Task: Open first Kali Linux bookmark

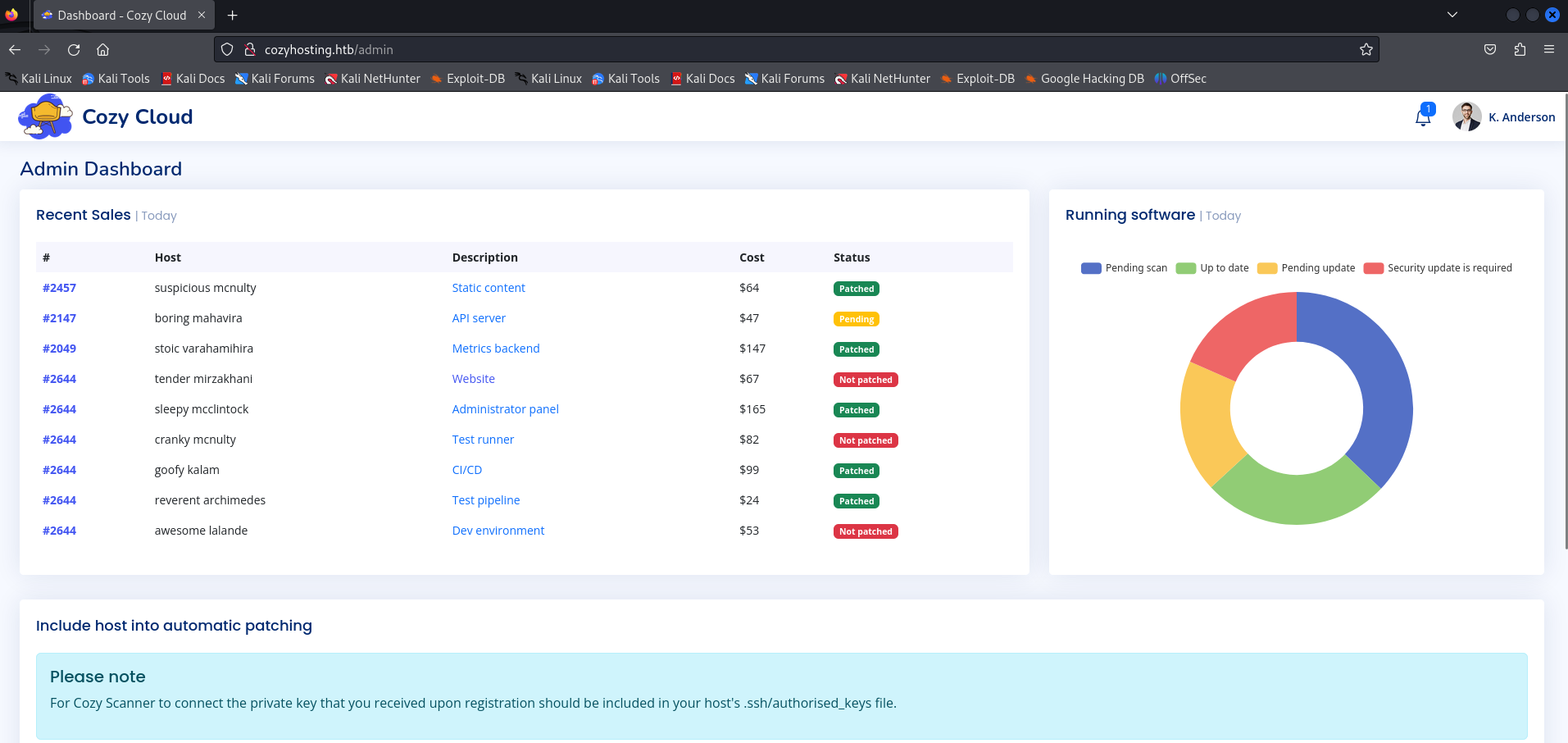Action: pyautogui.click(x=39, y=79)
